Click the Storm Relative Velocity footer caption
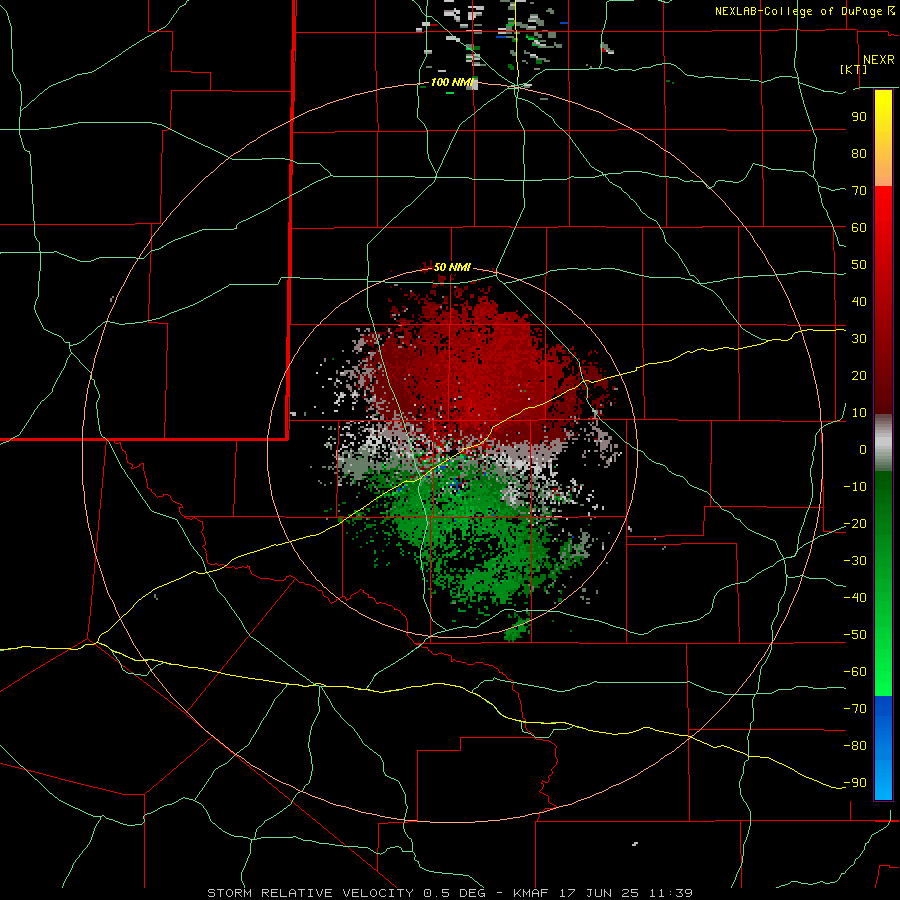 [x=449, y=893]
